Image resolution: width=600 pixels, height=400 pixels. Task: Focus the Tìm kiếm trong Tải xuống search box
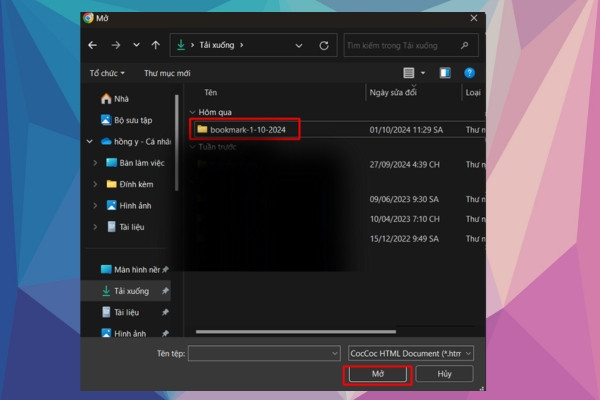(x=411, y=46)
